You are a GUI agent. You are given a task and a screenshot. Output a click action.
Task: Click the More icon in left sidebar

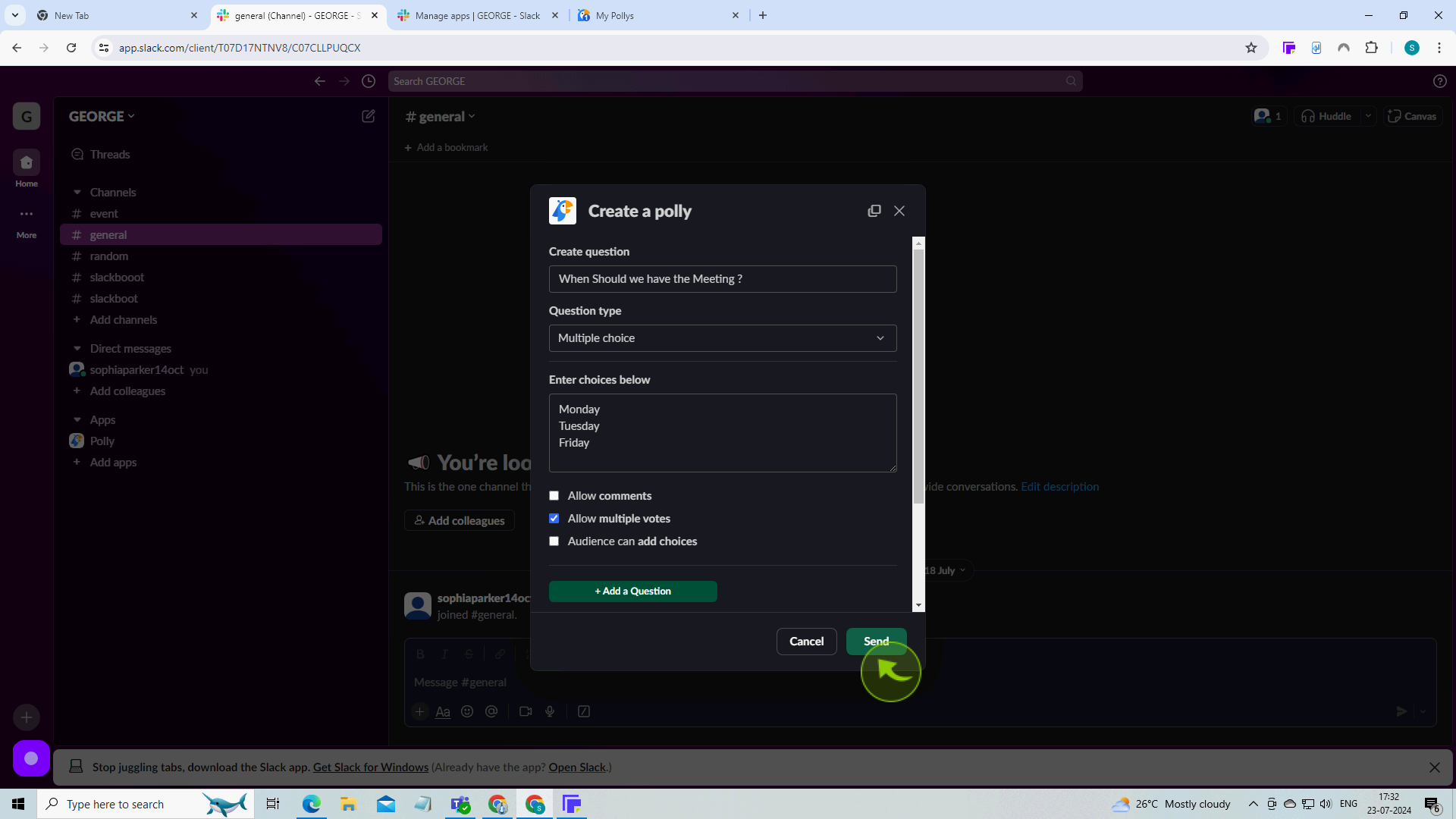point(27,214)
